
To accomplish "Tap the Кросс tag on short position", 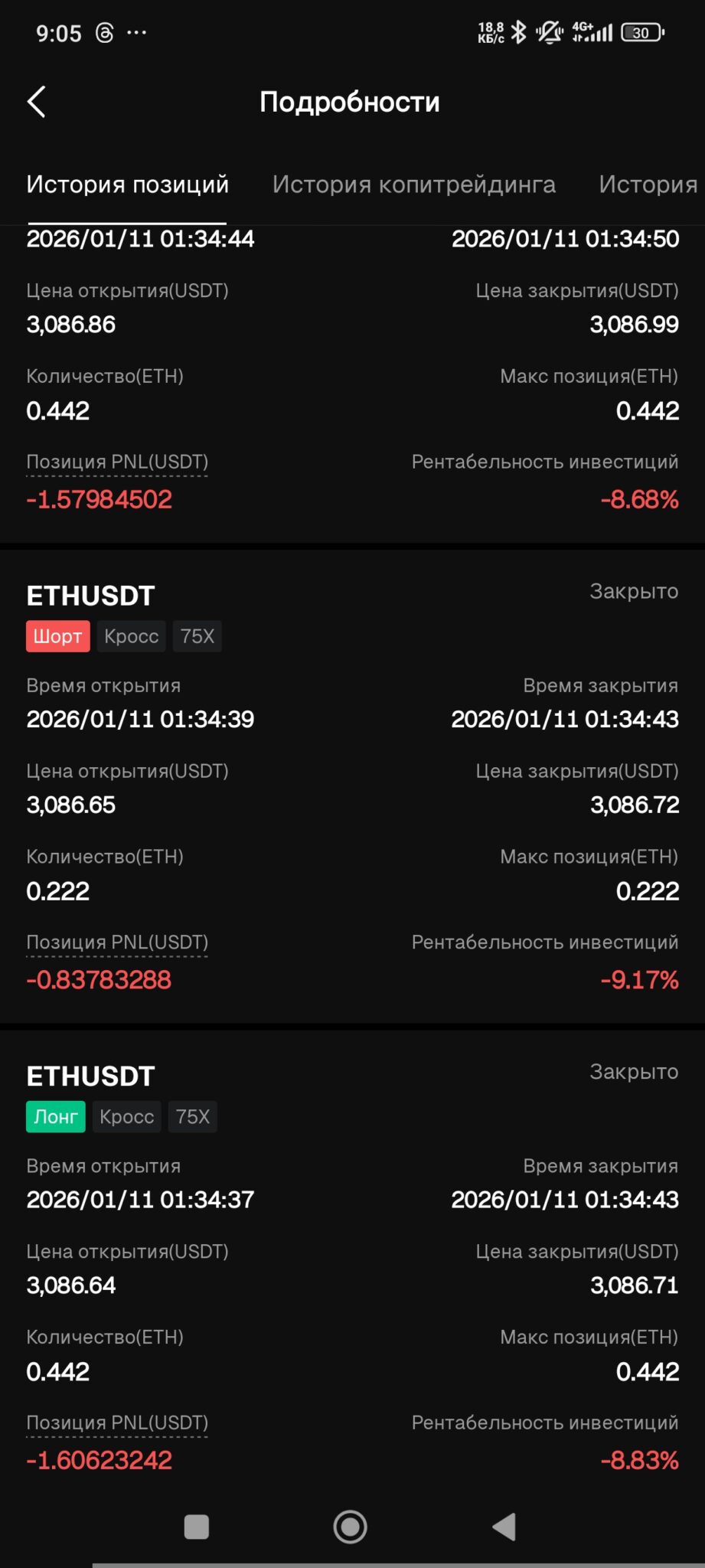I will click(131, 636).
